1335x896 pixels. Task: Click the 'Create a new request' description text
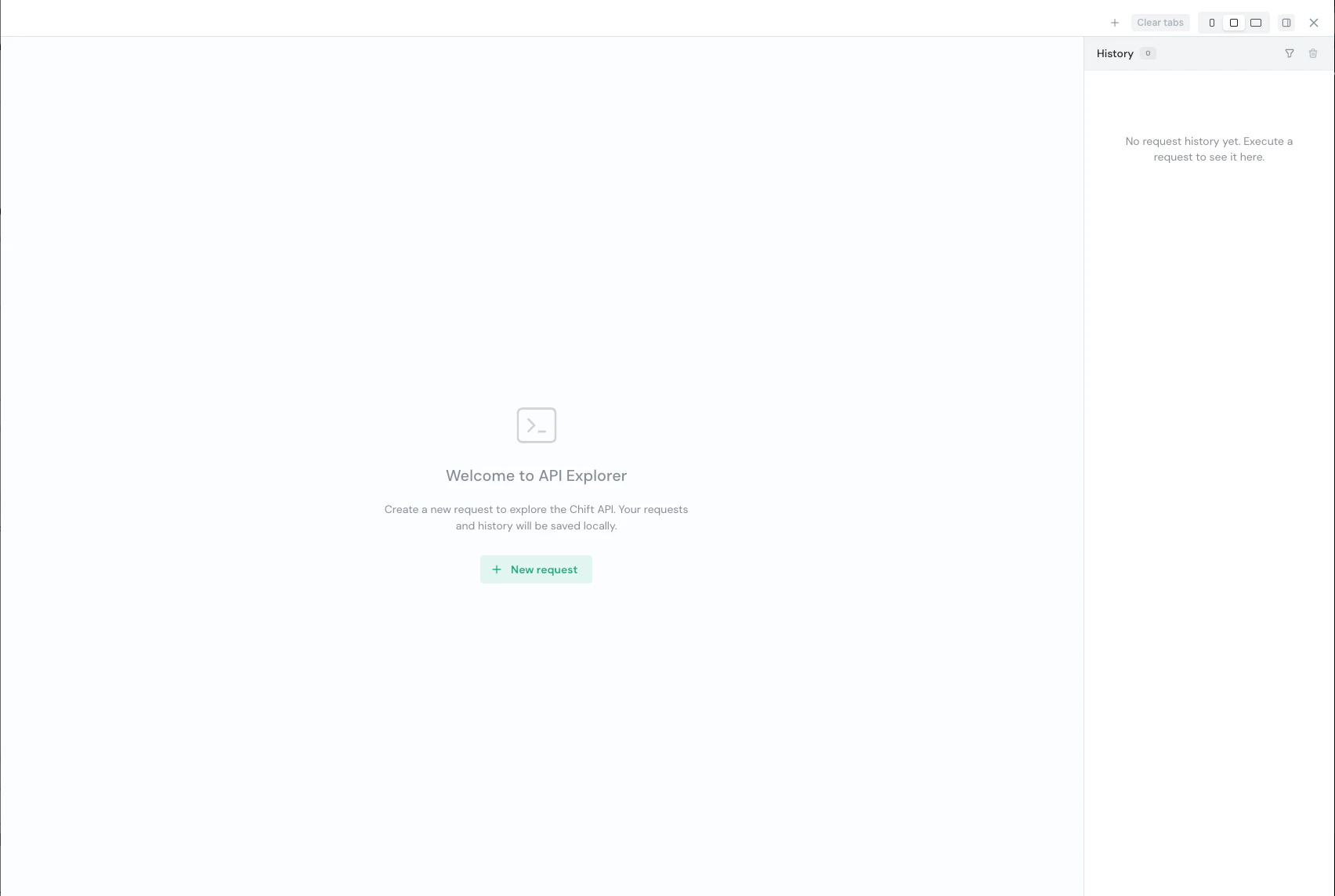(536, 517)
